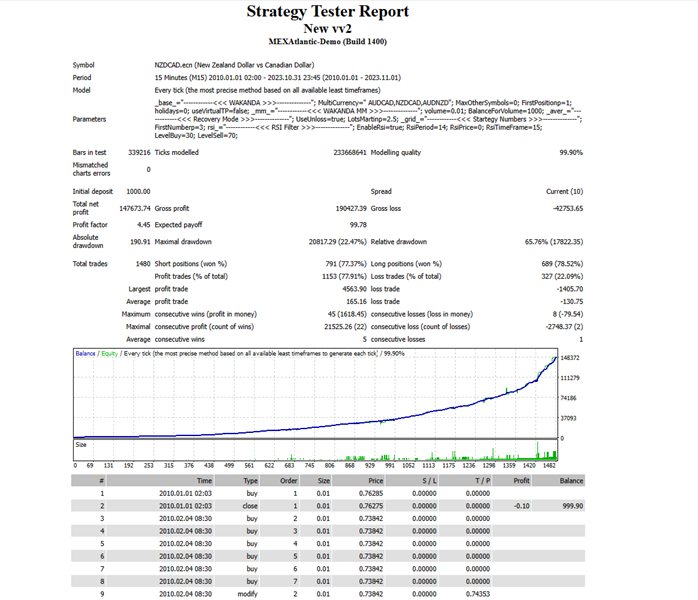Click the "Price" column header

click(376, 481)
